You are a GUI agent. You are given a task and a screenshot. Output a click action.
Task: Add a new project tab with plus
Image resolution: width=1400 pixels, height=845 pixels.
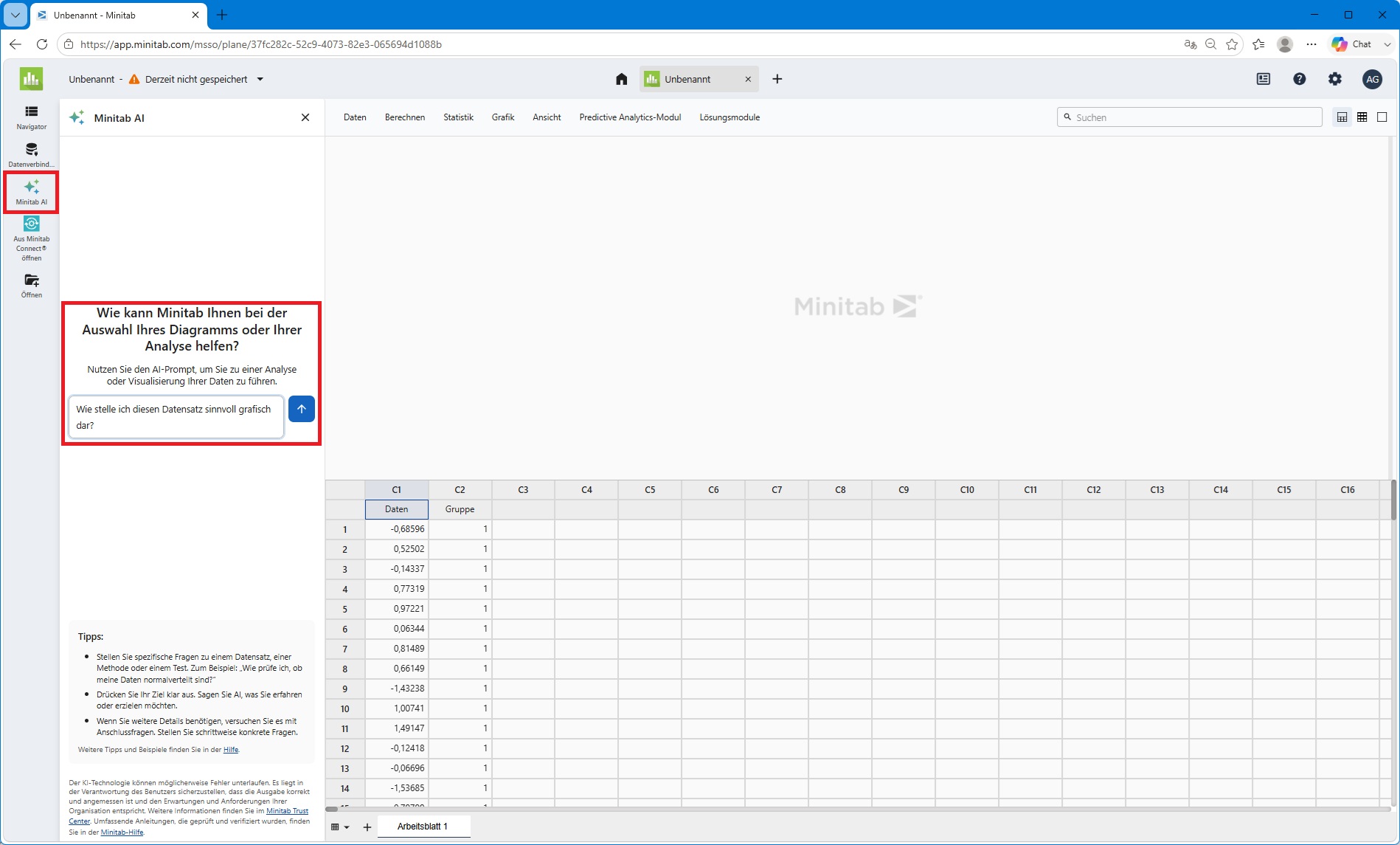pos(777,79)
